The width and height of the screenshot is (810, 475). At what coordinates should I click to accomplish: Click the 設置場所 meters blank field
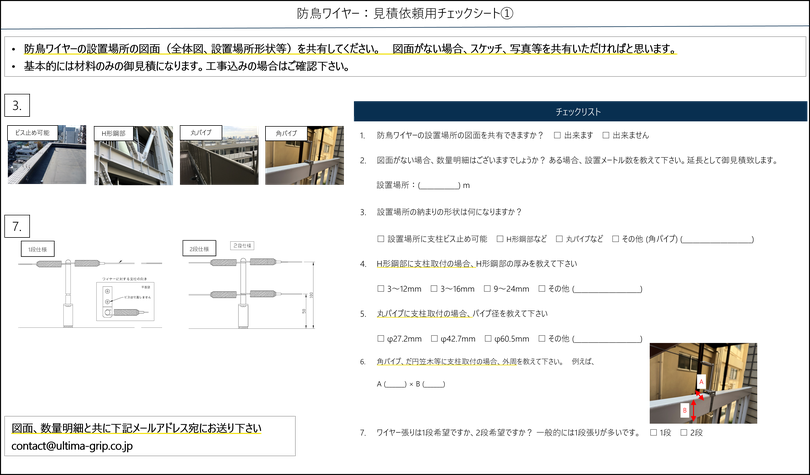click(439, 185)
